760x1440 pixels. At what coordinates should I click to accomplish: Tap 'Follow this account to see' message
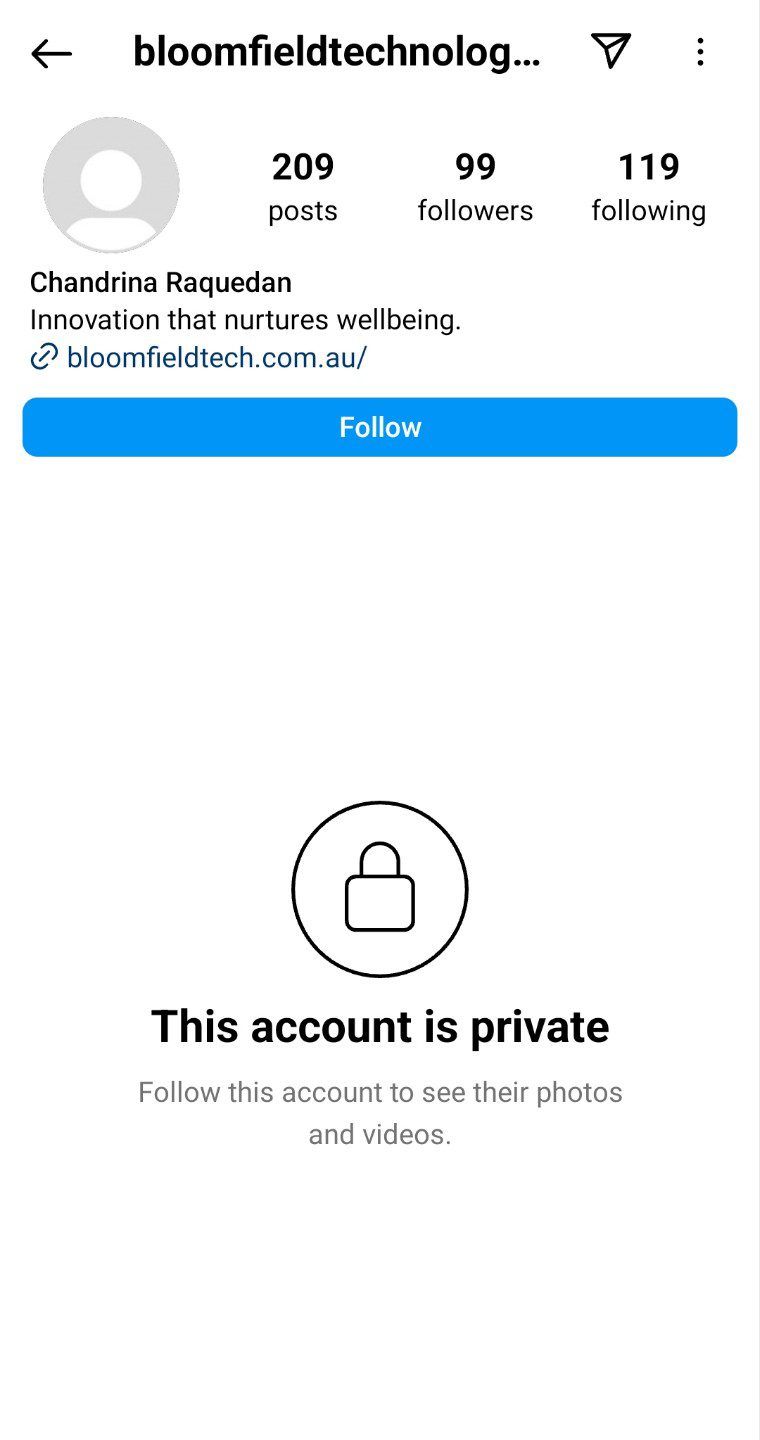[x=380, y=1092]
